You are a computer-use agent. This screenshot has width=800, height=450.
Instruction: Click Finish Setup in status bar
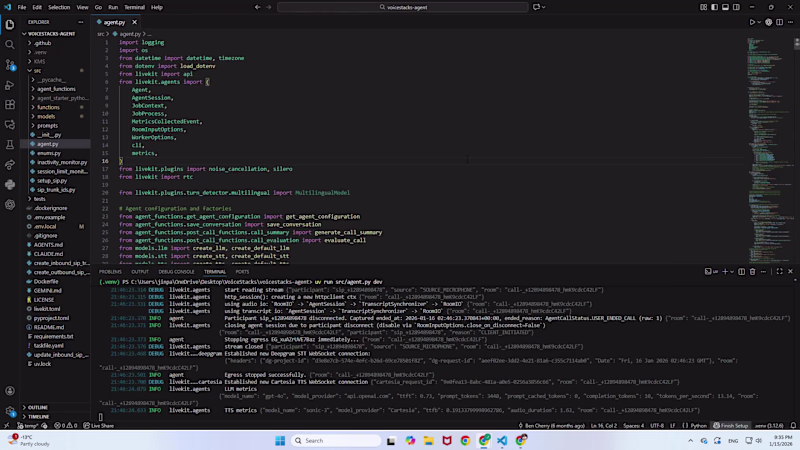tap(731, 426)
